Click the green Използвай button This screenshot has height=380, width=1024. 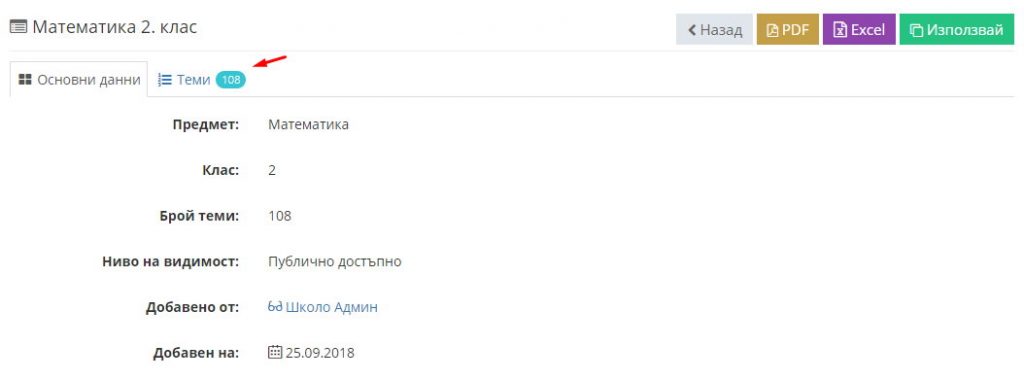click(x=957, y=29)
